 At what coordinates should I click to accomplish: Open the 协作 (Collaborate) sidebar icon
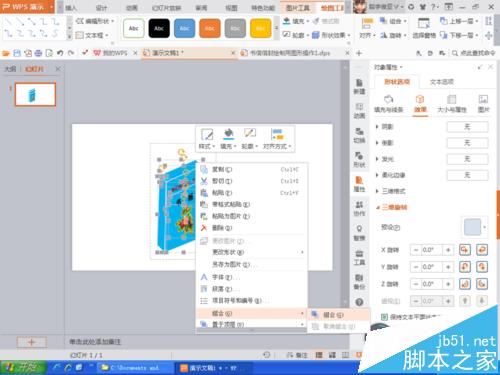[359, 208]
